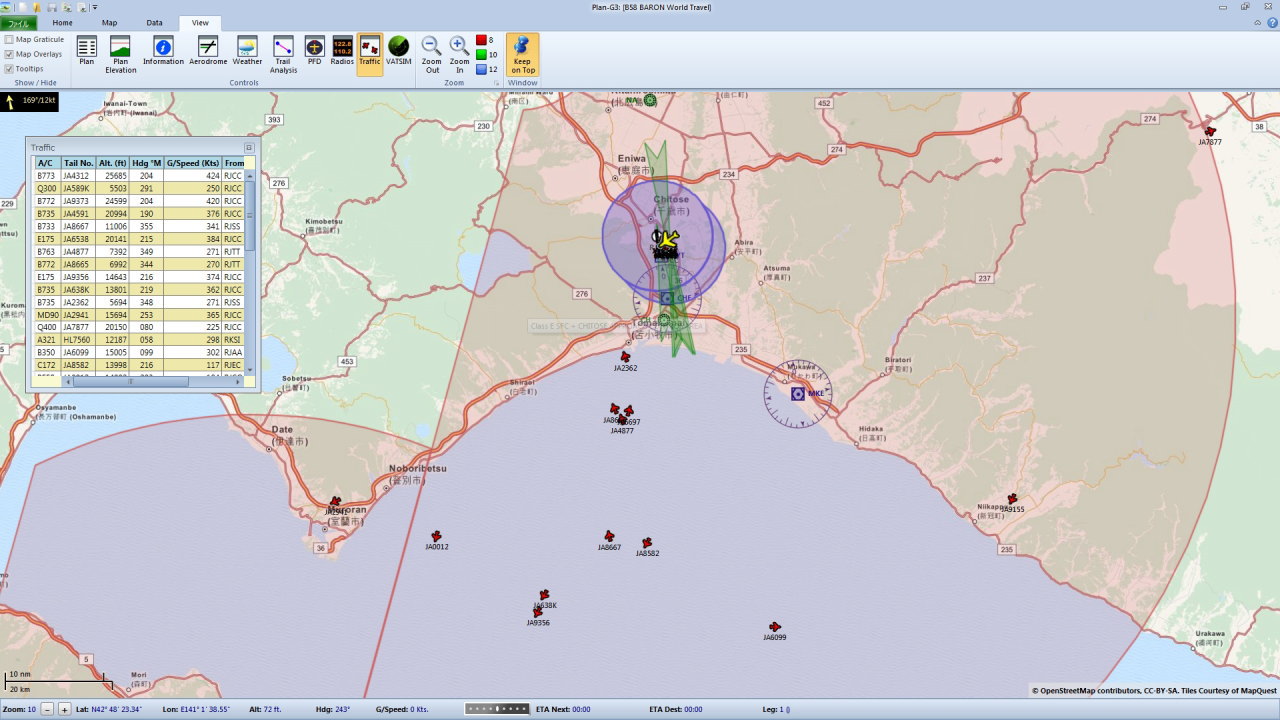Click Zoom Out magnifier in ribbon
Image resolution: width=1280 pixels, height=720 pixels.
click(432, 55)
